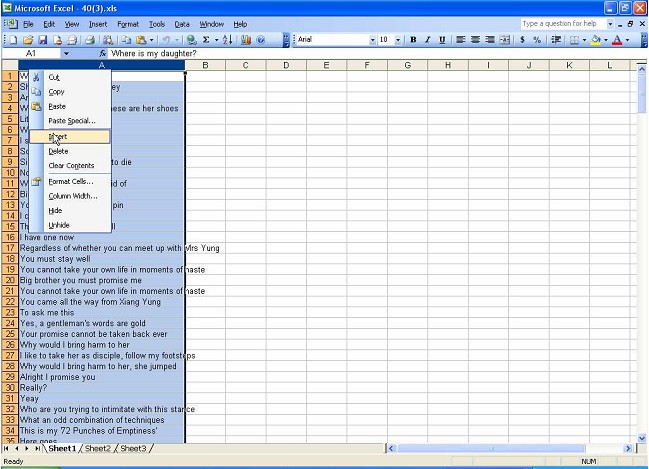Toggle Align Left
Screen dimensions: 649x469
[x=460, y=40]
